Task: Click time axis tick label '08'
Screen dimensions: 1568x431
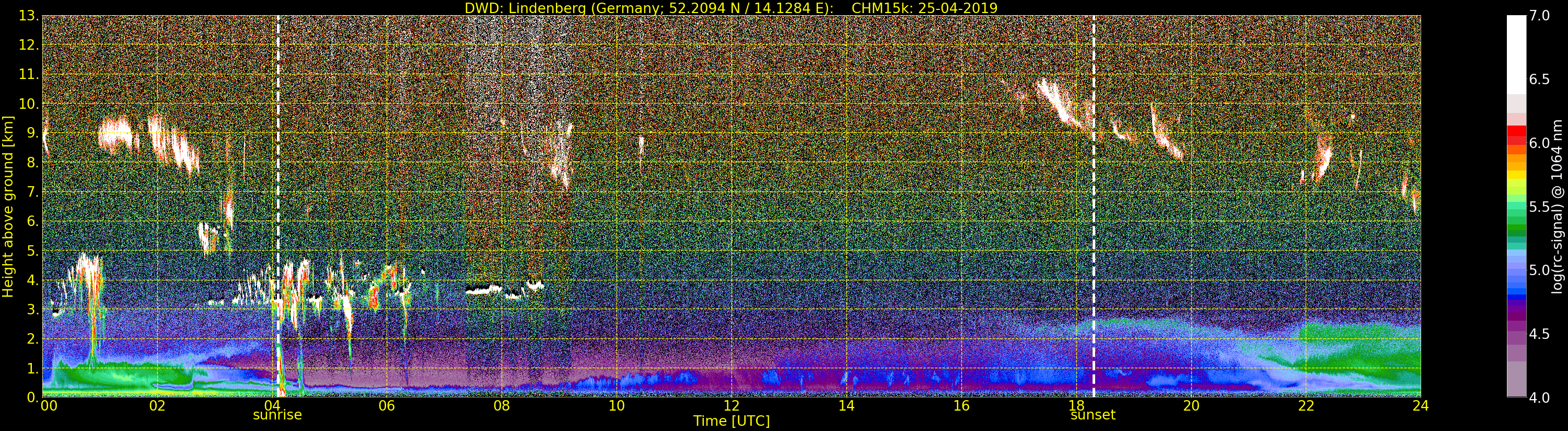Action: pos(502,406)
